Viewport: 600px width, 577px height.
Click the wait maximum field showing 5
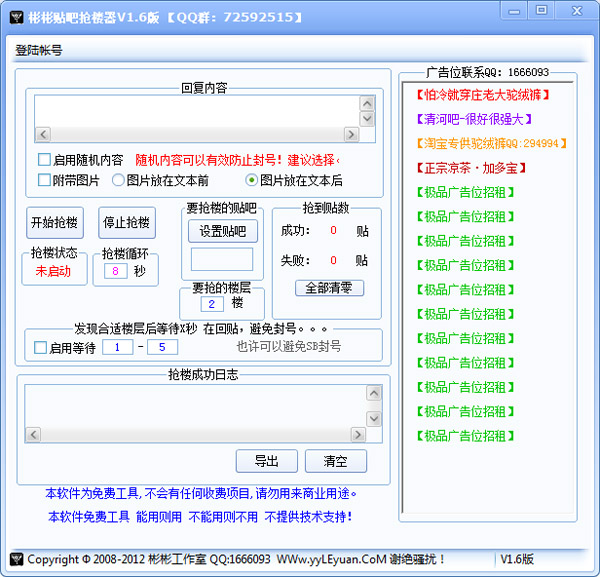tap(162, 347)
